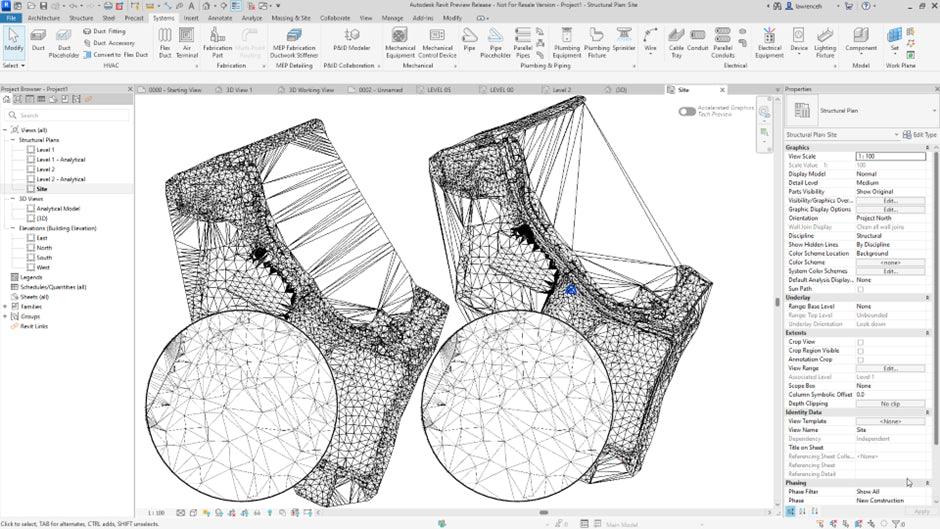Click the Sprinkler tool icon
This screenshot has width=940, height=529.
click(624, 41)
